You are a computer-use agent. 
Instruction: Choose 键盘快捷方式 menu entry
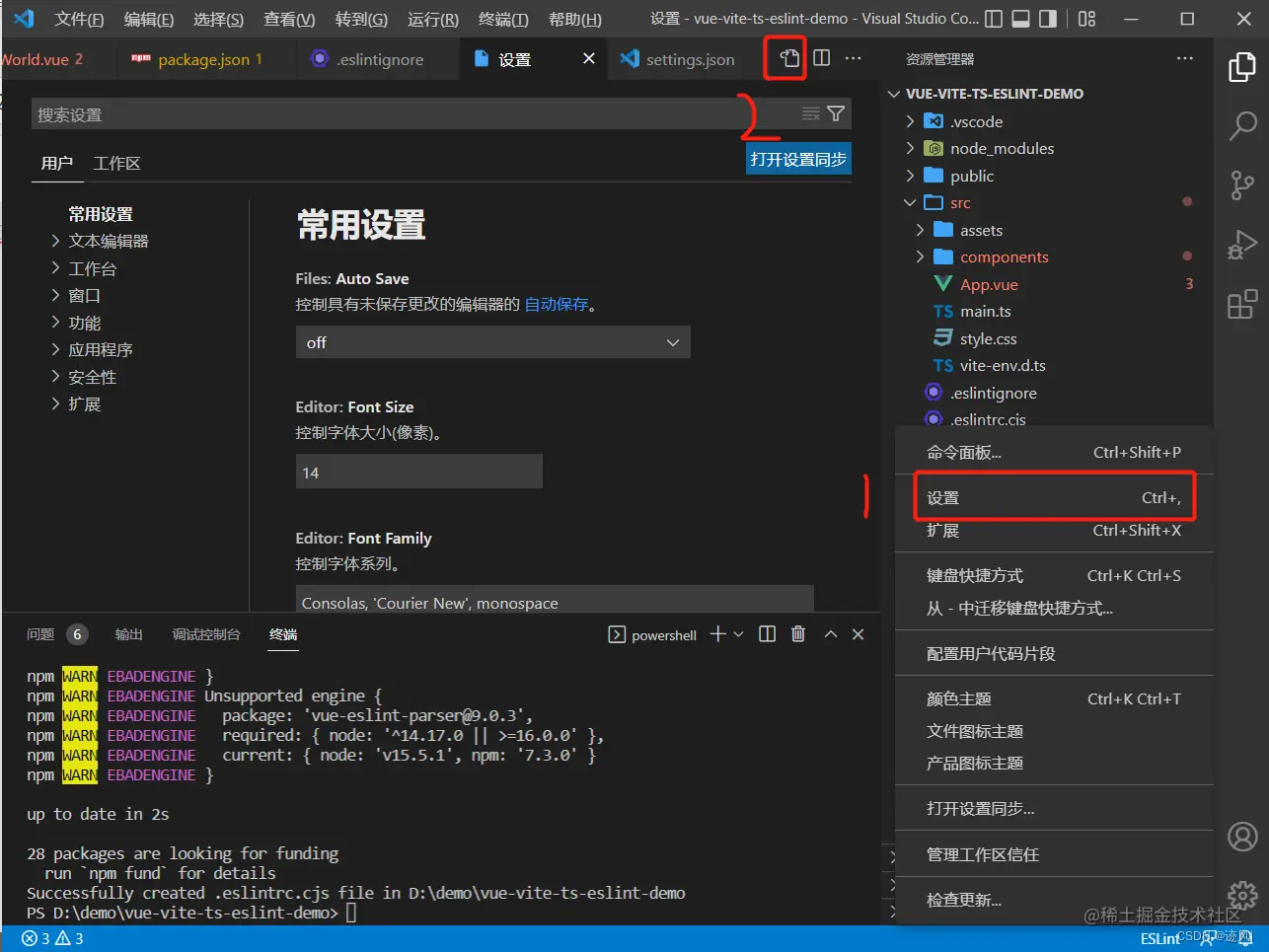[1054, 575]
